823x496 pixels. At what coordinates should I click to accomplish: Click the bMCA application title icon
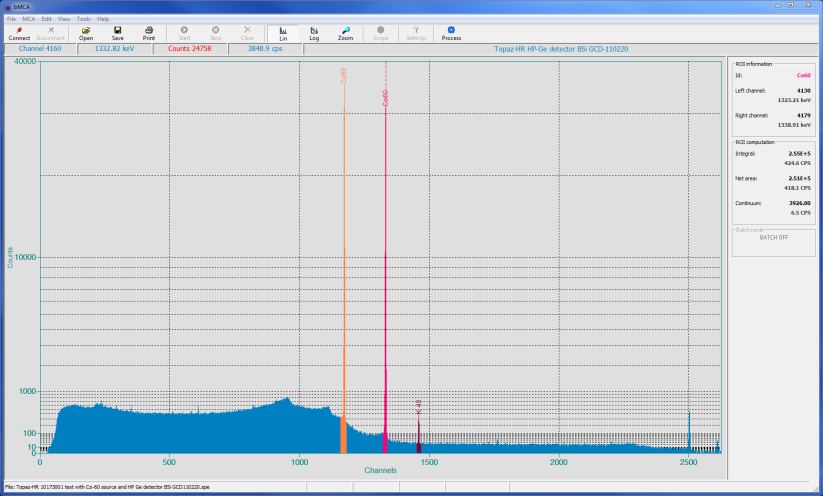pos(8,7)
